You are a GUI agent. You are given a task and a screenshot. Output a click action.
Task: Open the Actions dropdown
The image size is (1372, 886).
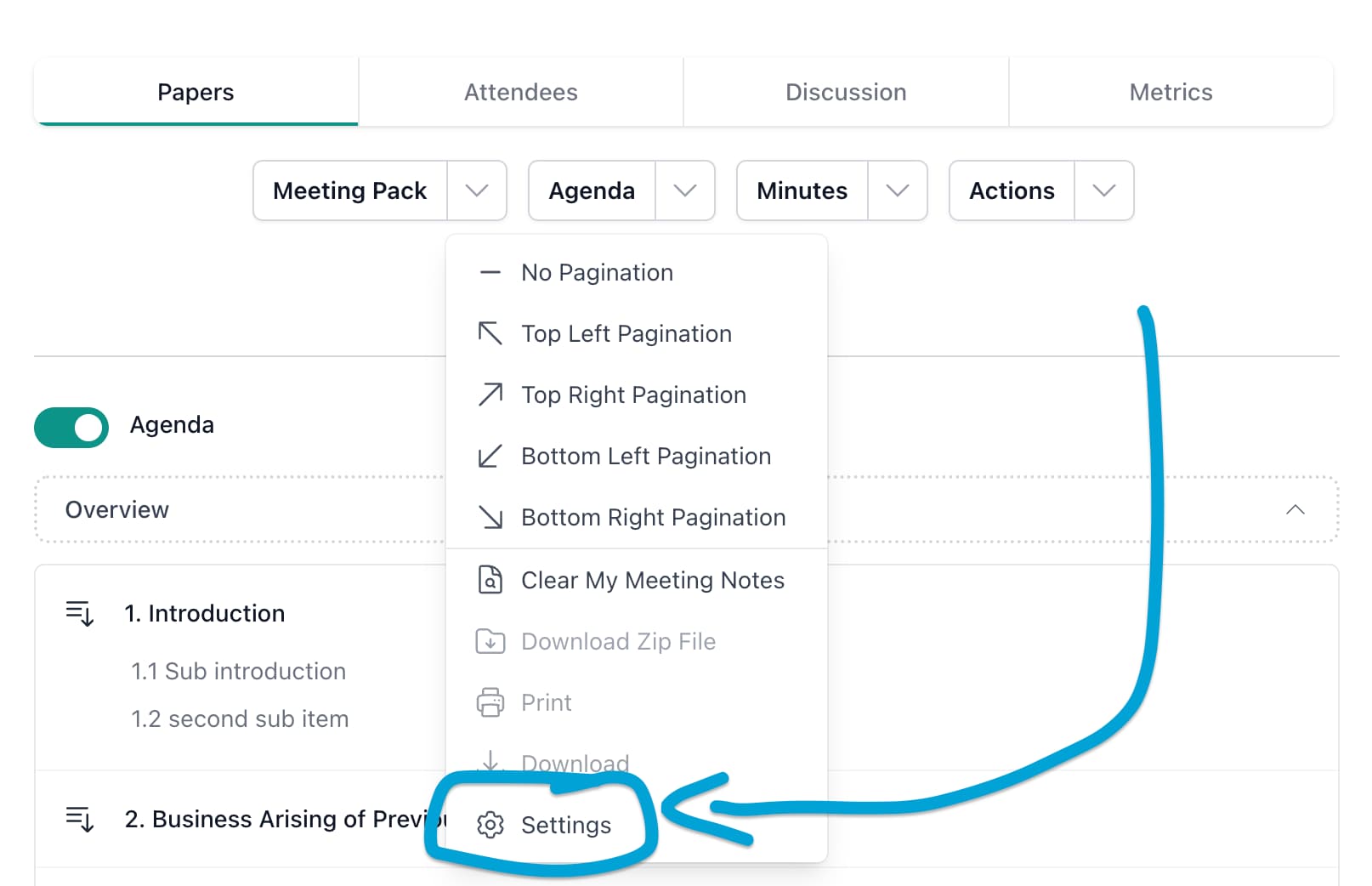1103,190
